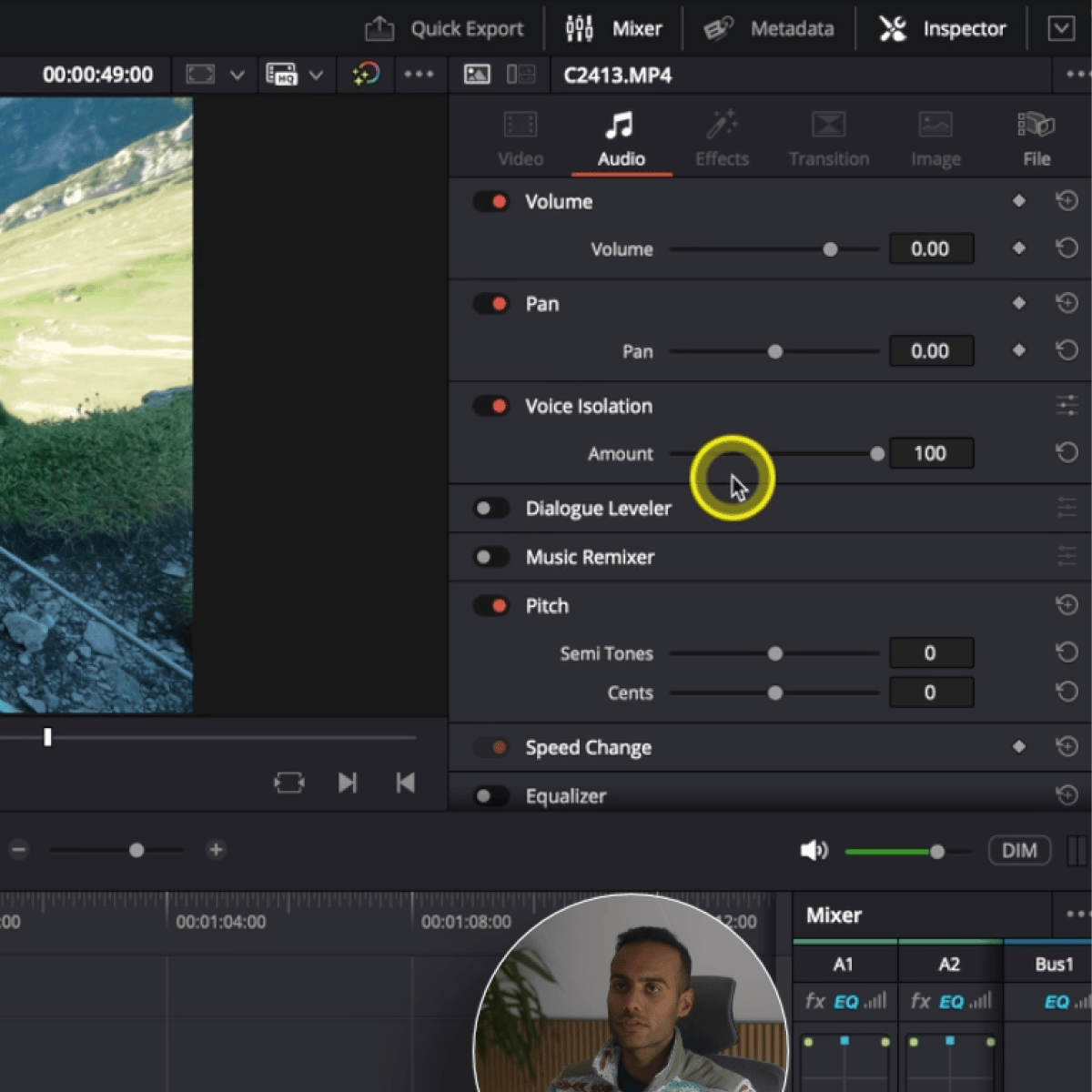Turn on the Music Remixer

(491, 557)
